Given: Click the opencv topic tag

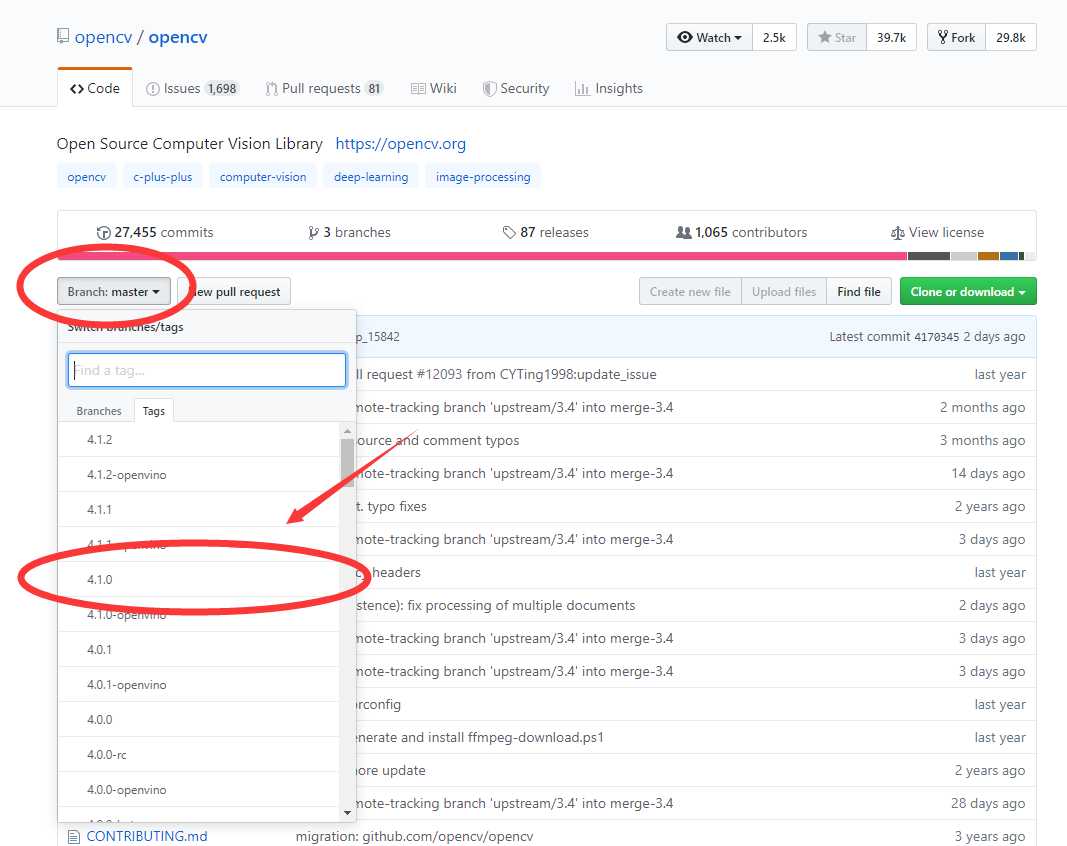Looking at the screenshot, I should 86,177.
